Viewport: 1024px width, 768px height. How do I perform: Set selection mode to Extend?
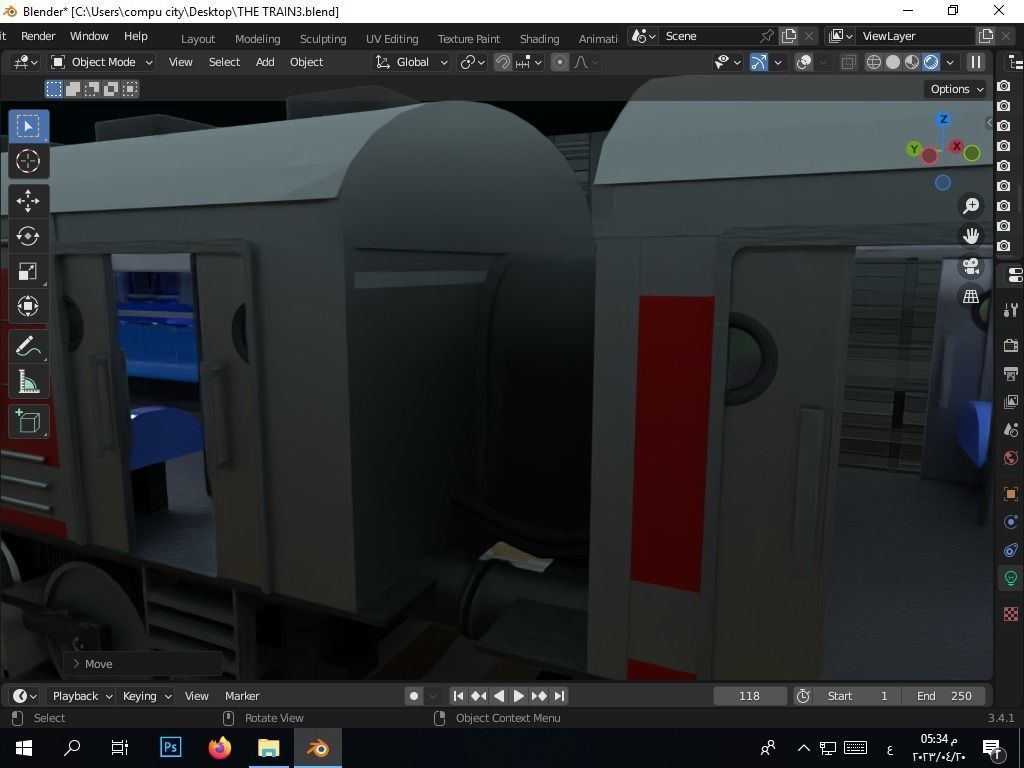point(73,89)
